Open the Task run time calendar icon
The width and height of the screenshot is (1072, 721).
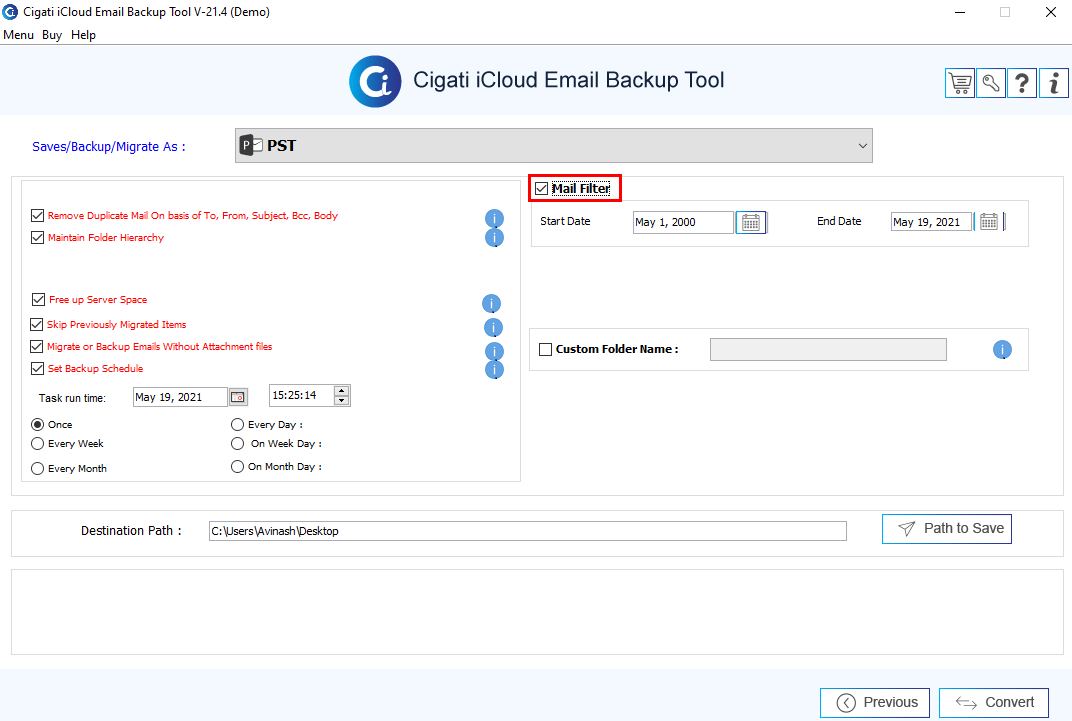click(x=238, y=397)
